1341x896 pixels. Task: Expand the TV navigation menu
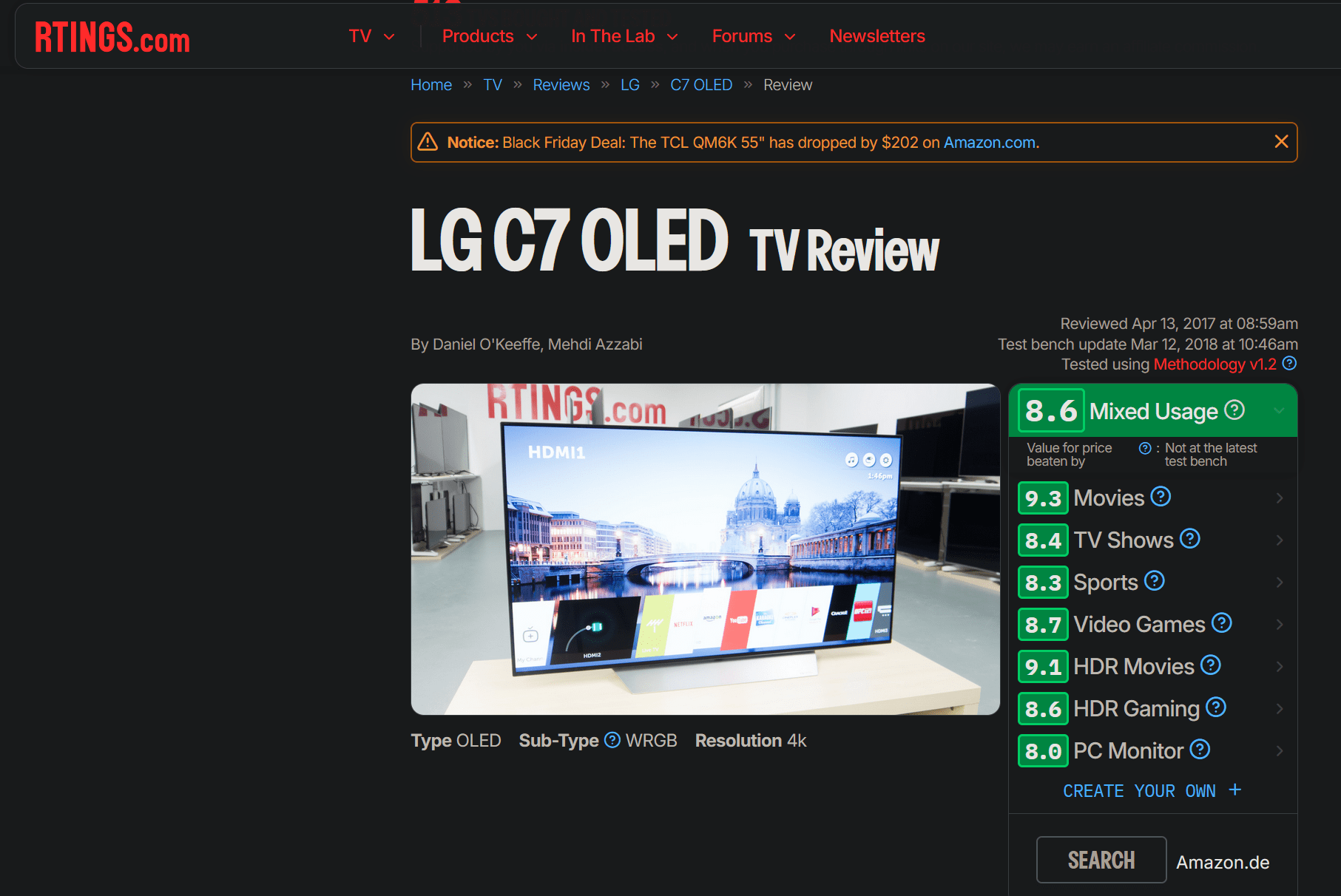click(372, 36)
